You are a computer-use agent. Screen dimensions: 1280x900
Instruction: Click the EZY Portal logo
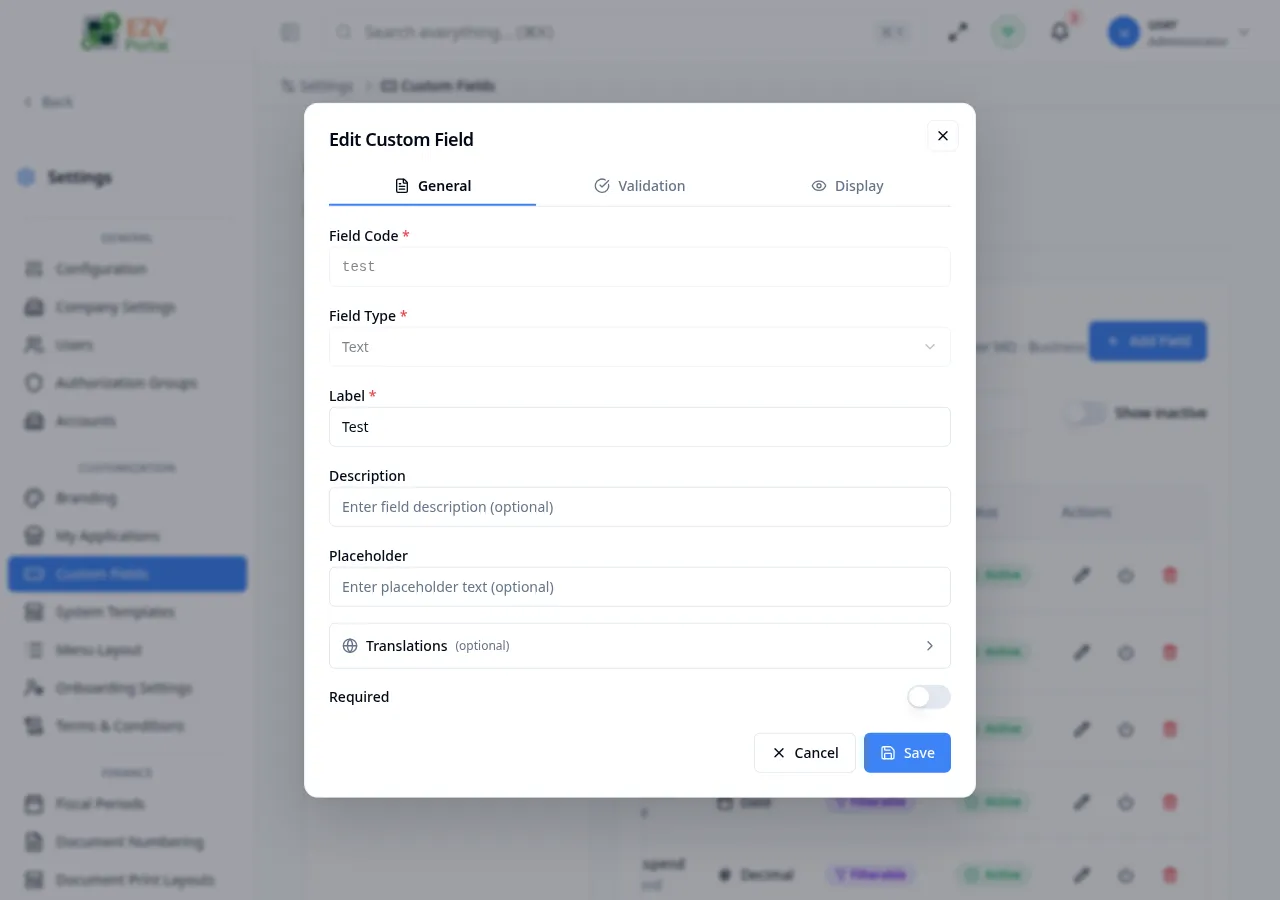126,32
